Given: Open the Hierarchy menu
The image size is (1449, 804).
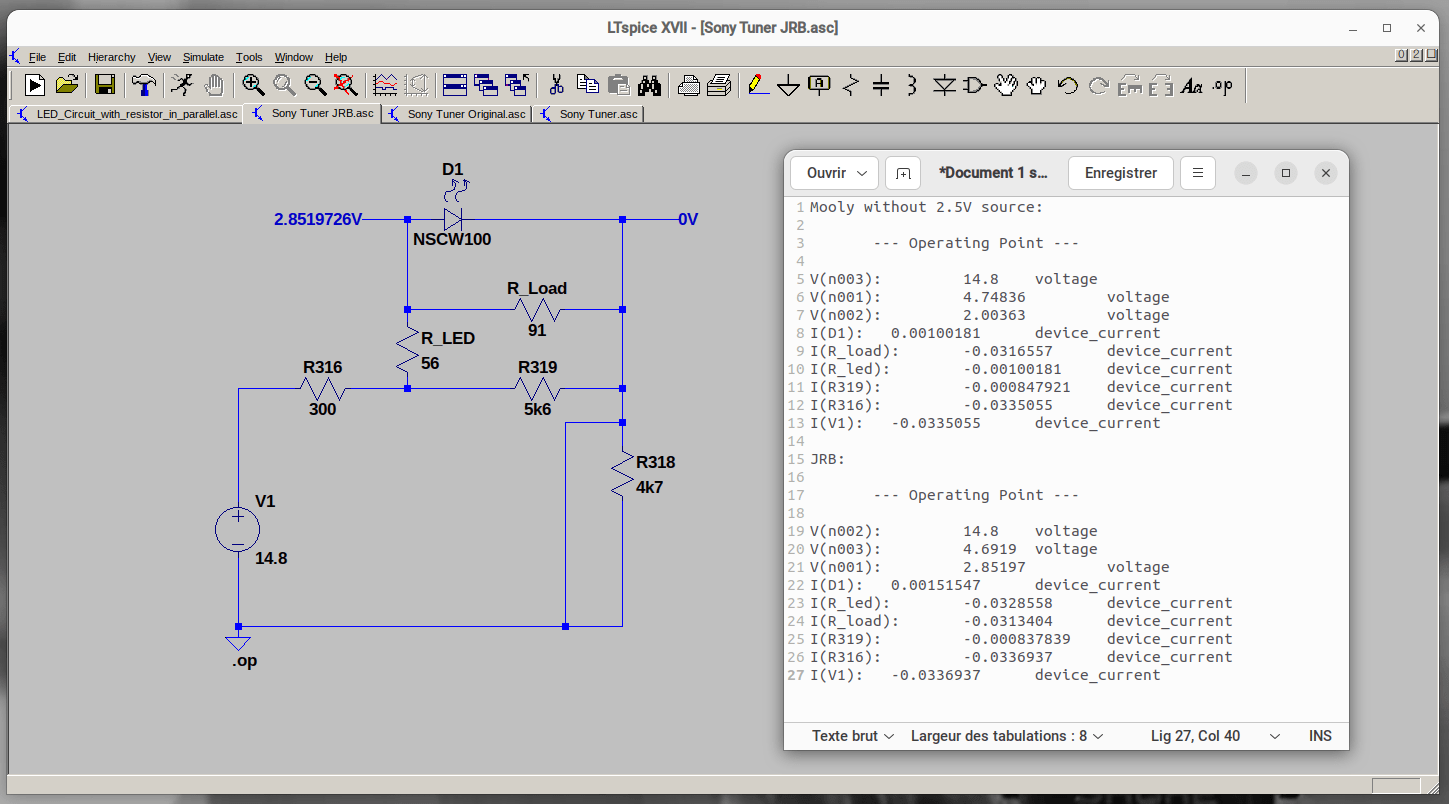Looking at the screenshot, I should tap(112, 57).
